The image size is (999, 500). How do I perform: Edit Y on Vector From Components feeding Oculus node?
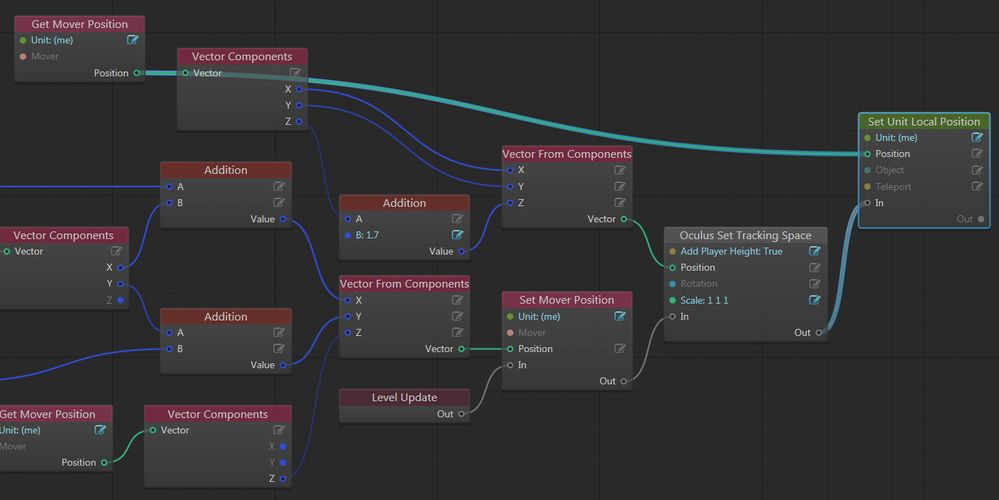pos(619,187)
